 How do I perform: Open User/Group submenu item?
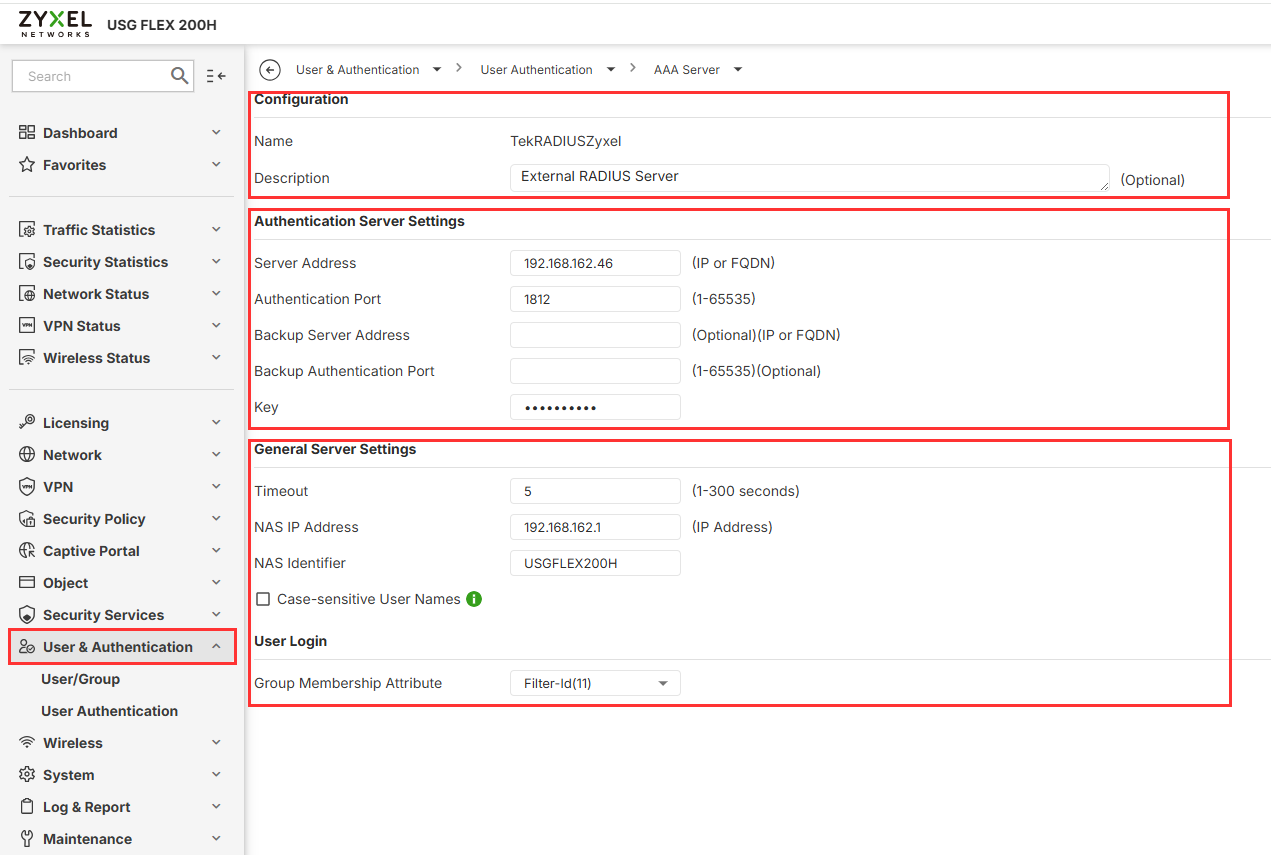point(80,679)
